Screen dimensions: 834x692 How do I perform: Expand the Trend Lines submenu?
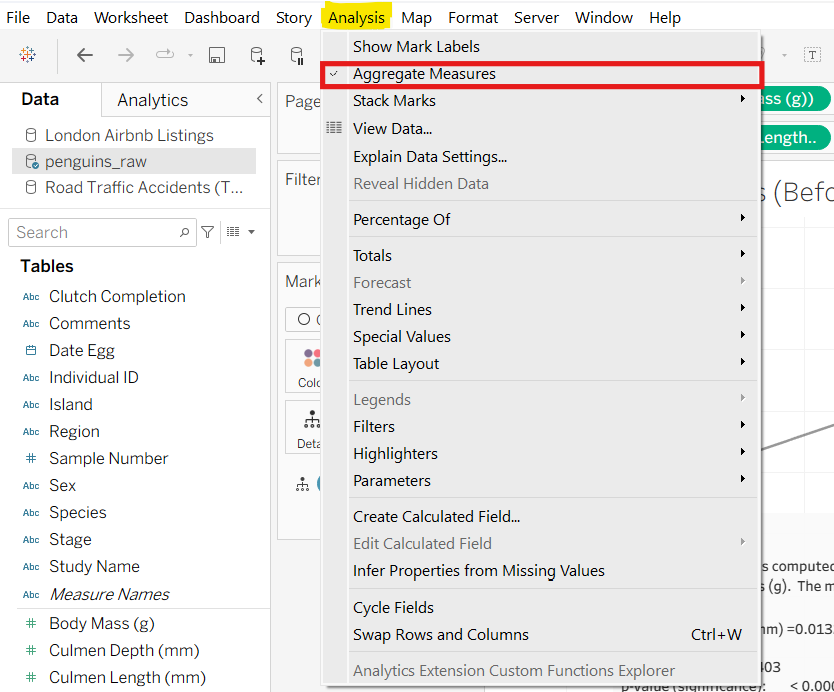pyautogui.click(x=392, y=310)
